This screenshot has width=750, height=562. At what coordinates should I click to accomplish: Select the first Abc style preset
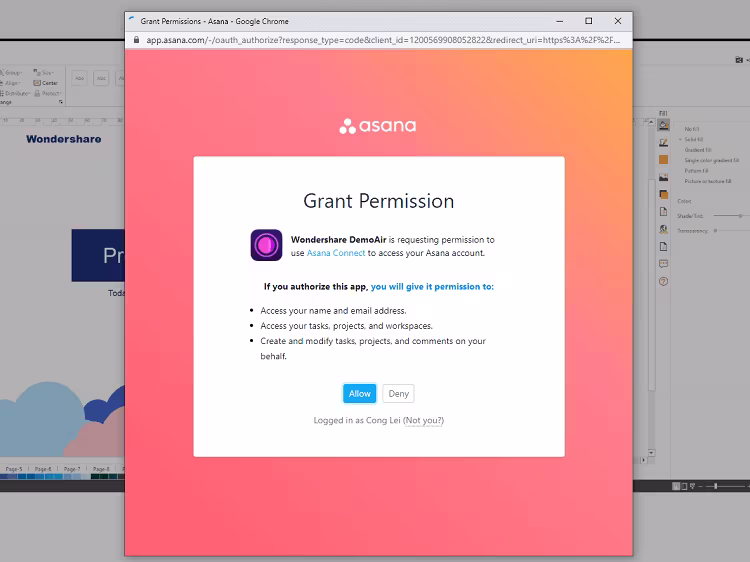pos(79,78)
